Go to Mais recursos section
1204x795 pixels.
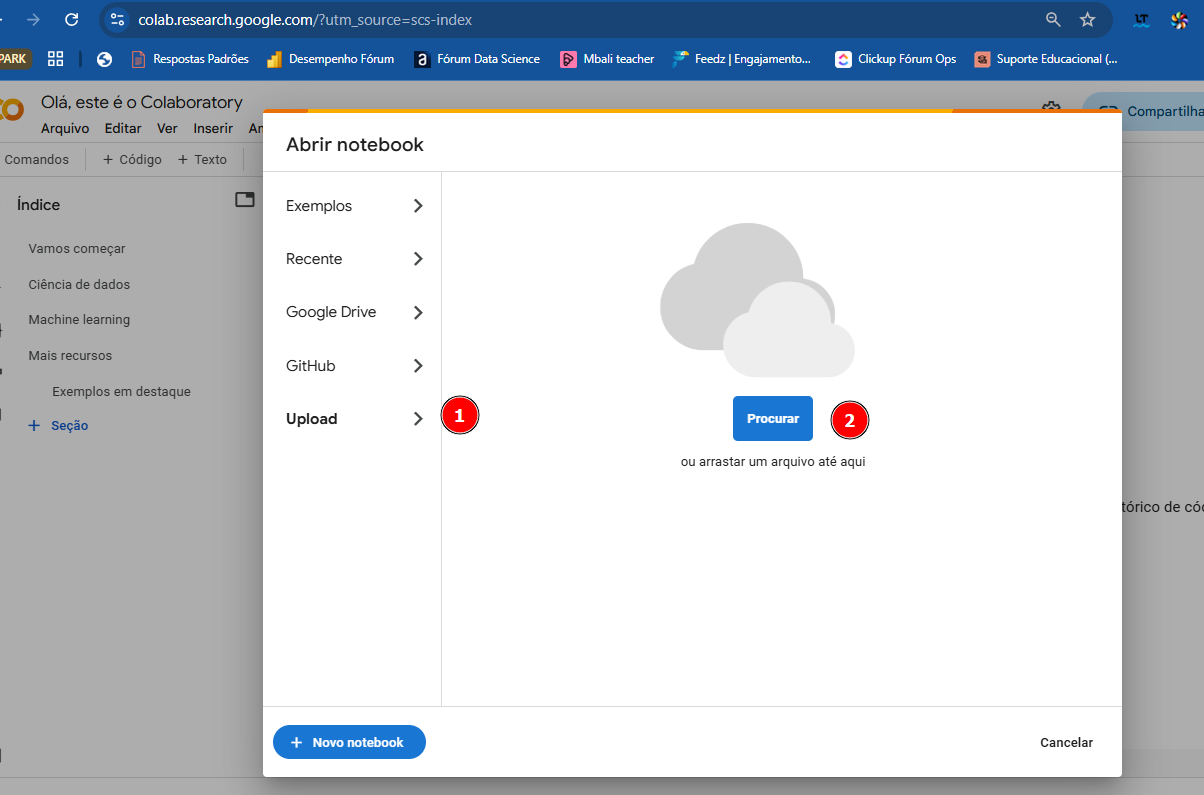tap(70, 355)
